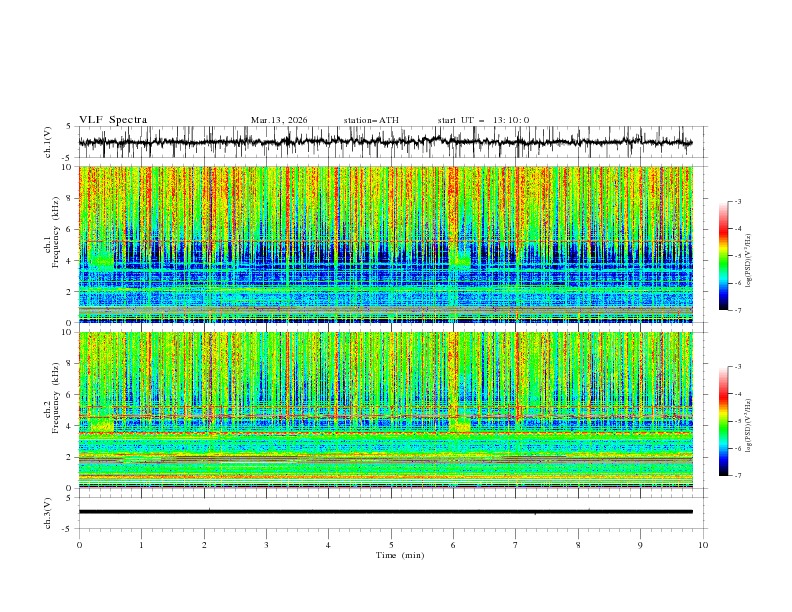Viewport: 792px width, 612px height.
Task: Click the '-3' value on ch.1 colorbar
Action: coord(737,201)
